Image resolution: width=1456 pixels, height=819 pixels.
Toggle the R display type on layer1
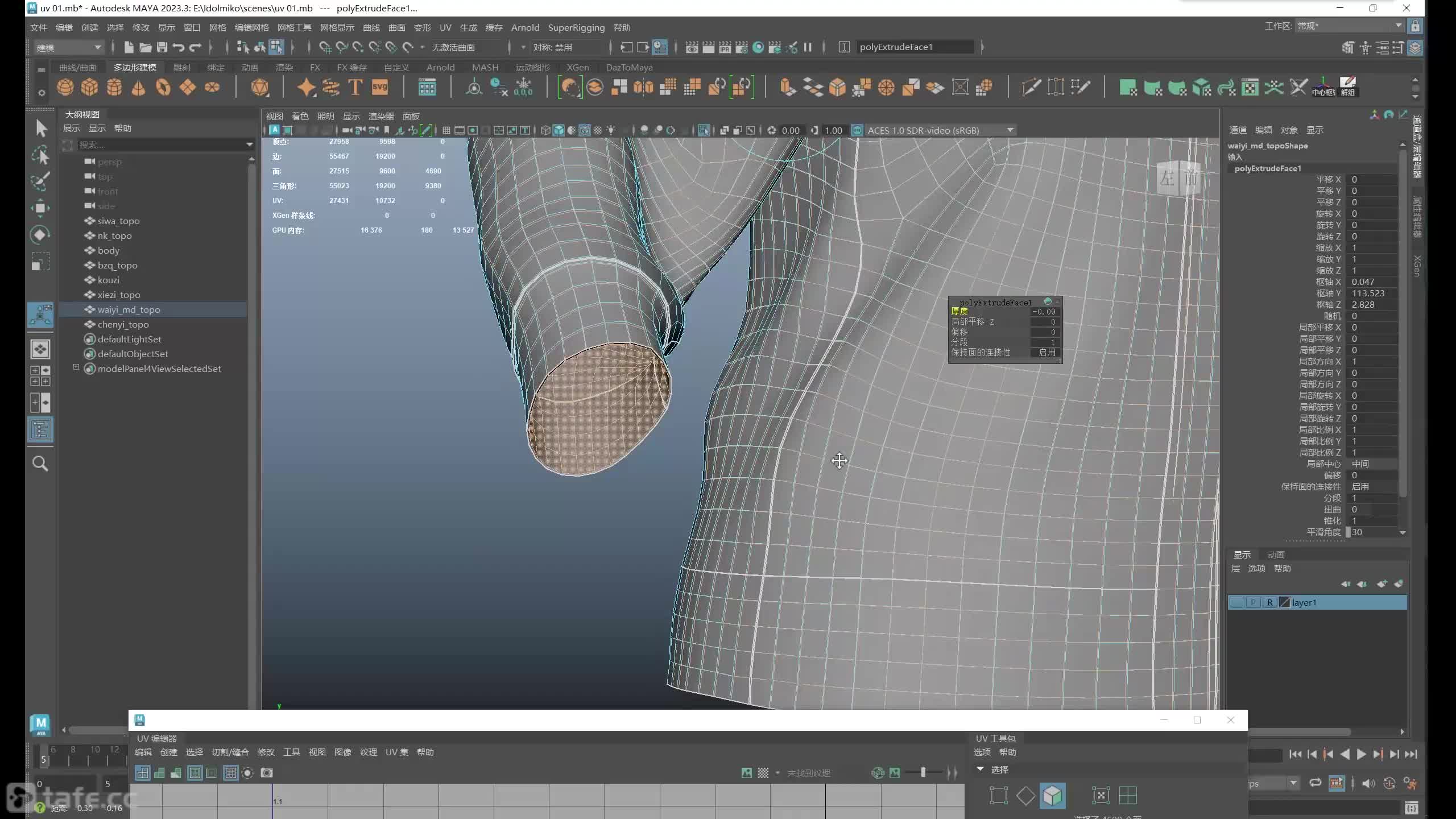[x=1269, y=602]
